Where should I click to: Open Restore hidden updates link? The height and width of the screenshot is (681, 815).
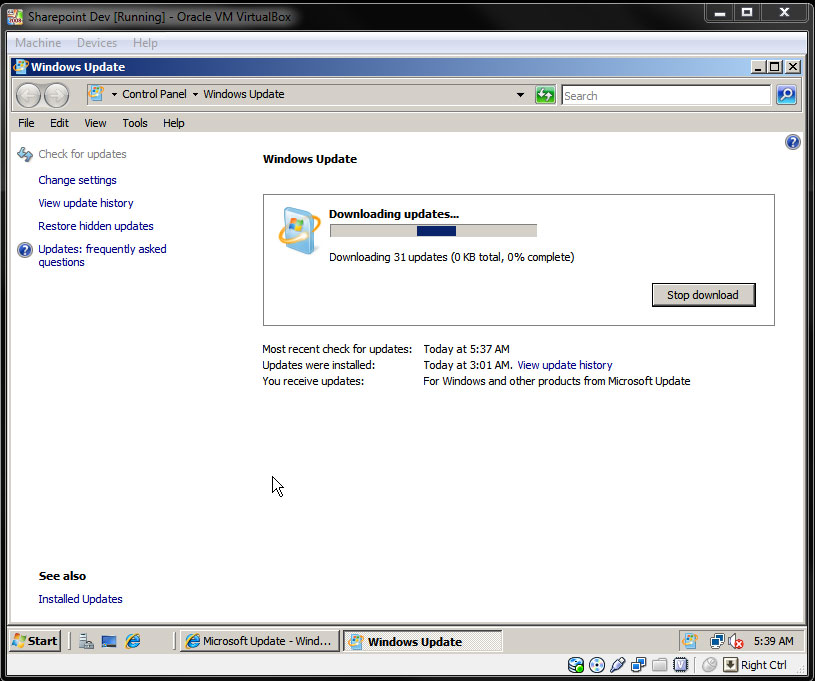[96, 226]
